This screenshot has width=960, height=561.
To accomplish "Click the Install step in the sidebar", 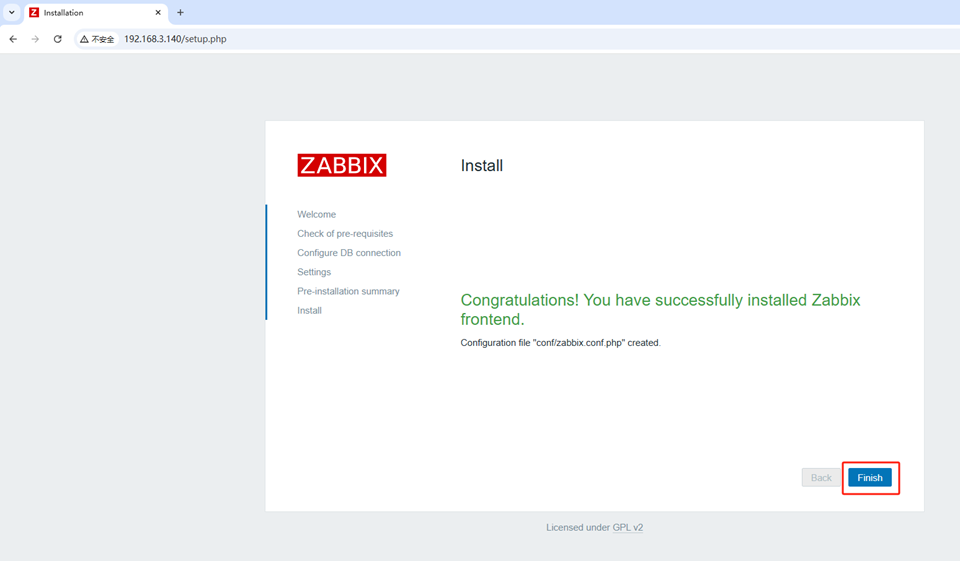I will 309,311.
